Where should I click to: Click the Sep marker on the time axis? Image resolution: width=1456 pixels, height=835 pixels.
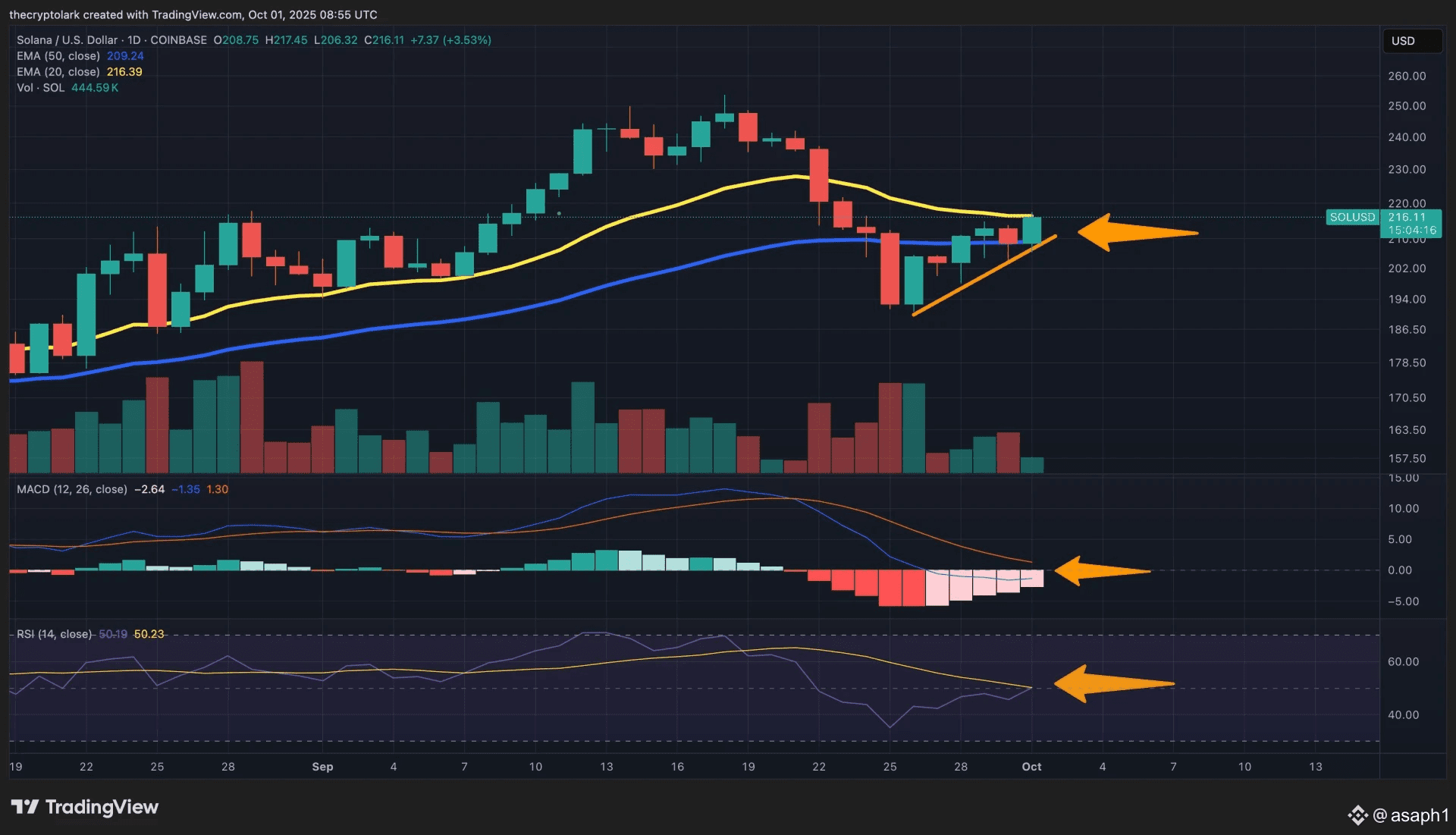click(322, 767)
